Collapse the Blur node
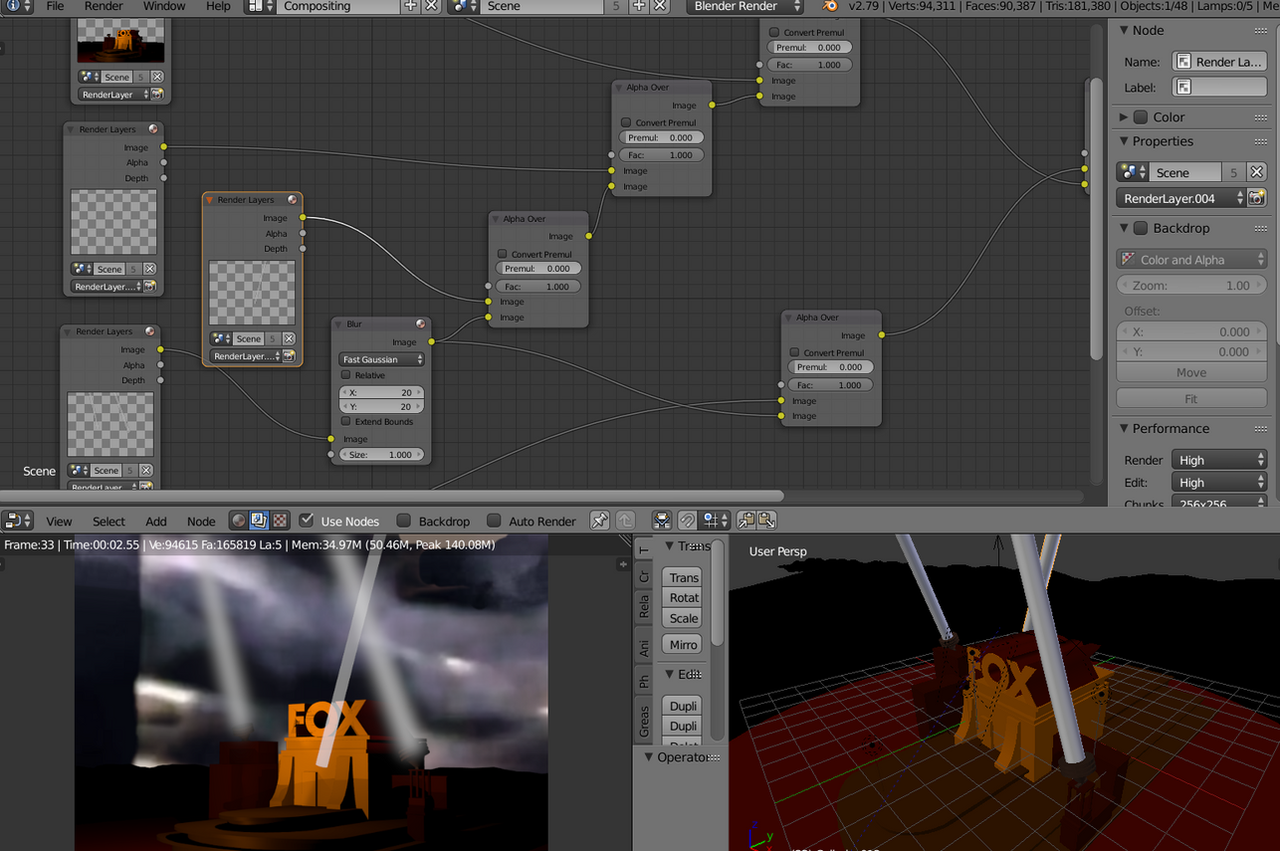This screenshot has height=851, width=1280. (x=340, y=324)
